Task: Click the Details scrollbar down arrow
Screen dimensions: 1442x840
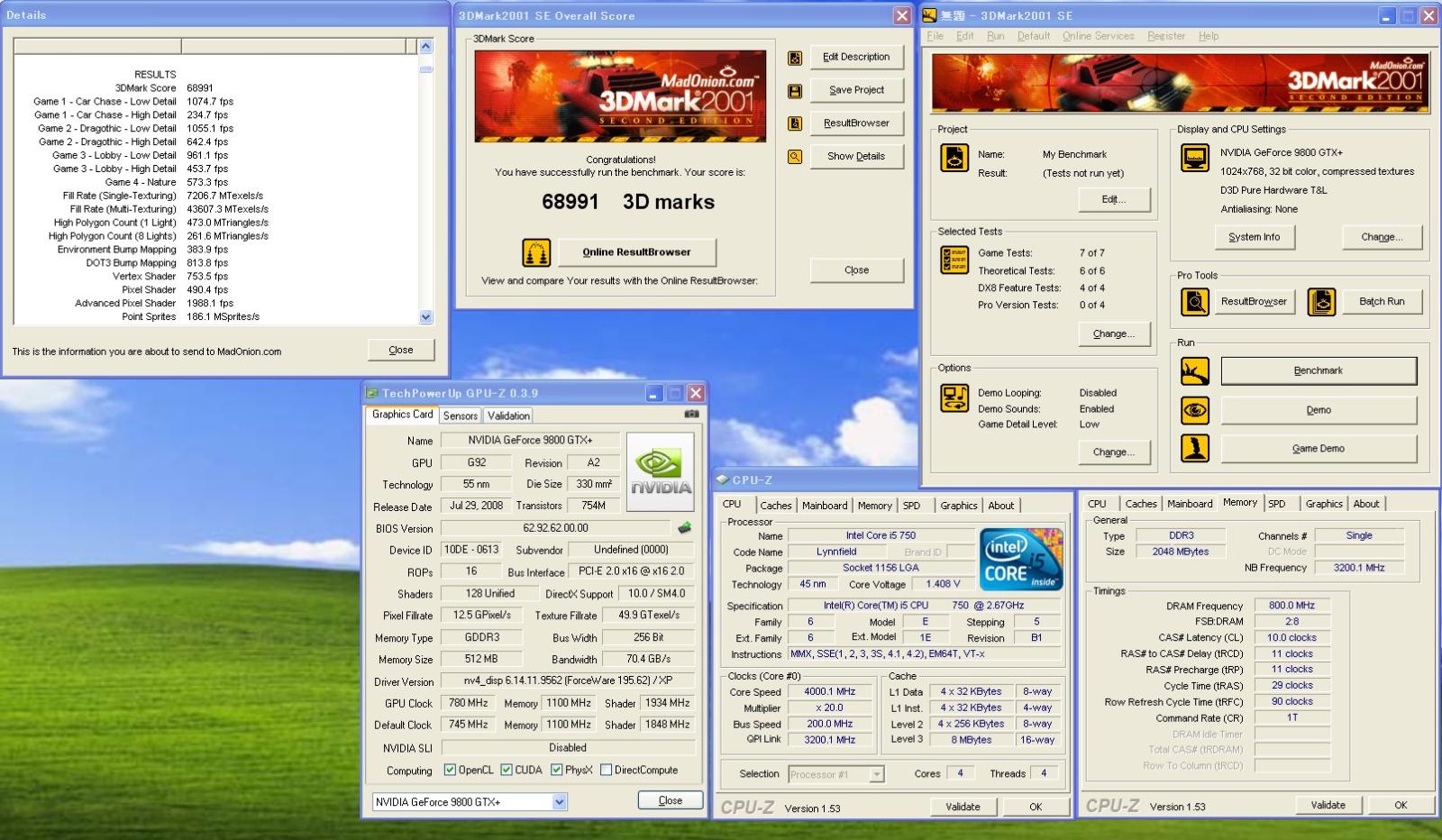Action: coord(426,316)
